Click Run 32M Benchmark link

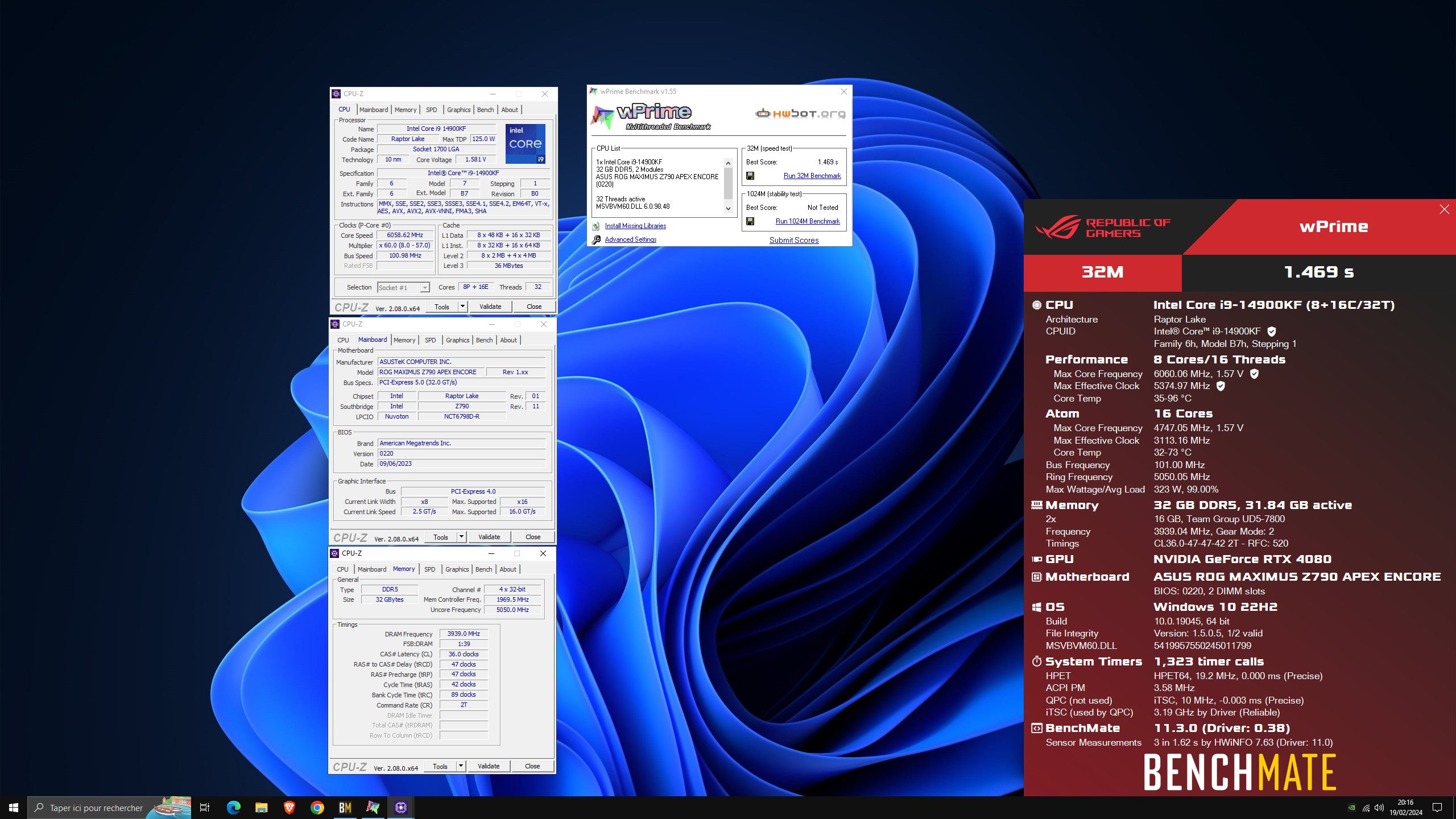click(812, 176)
